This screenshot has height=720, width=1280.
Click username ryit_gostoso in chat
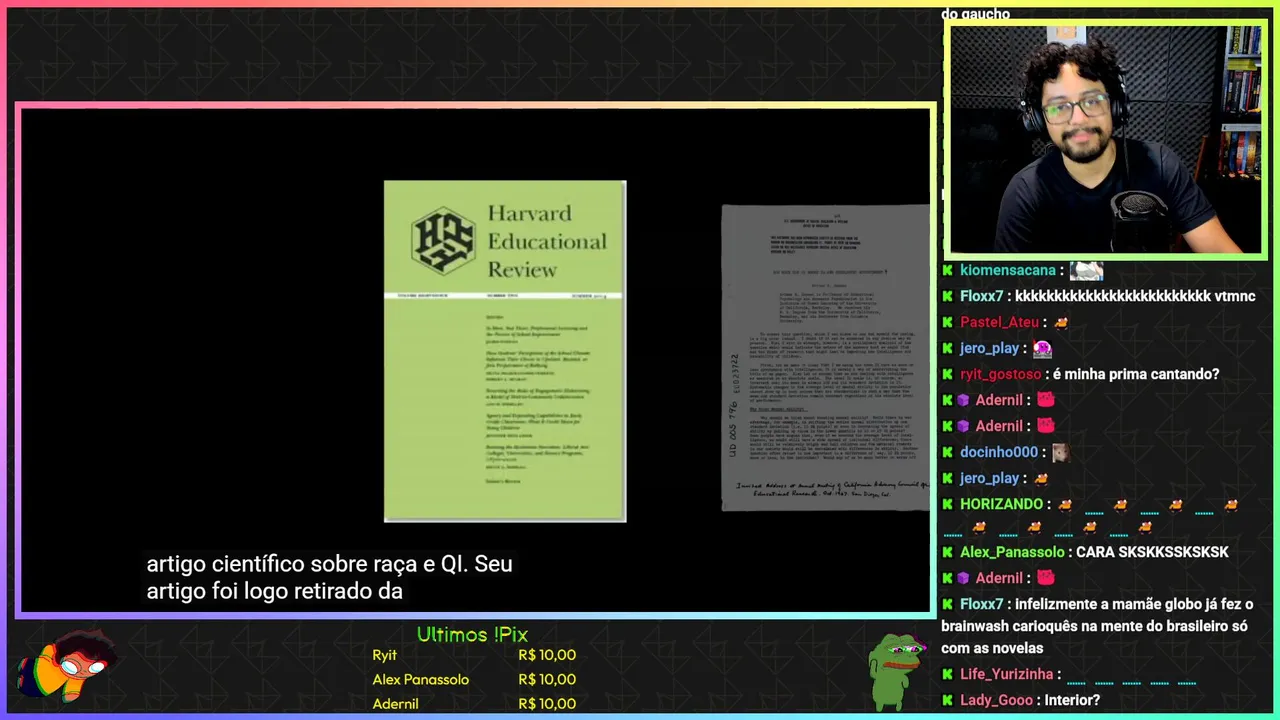(1001, 374)
